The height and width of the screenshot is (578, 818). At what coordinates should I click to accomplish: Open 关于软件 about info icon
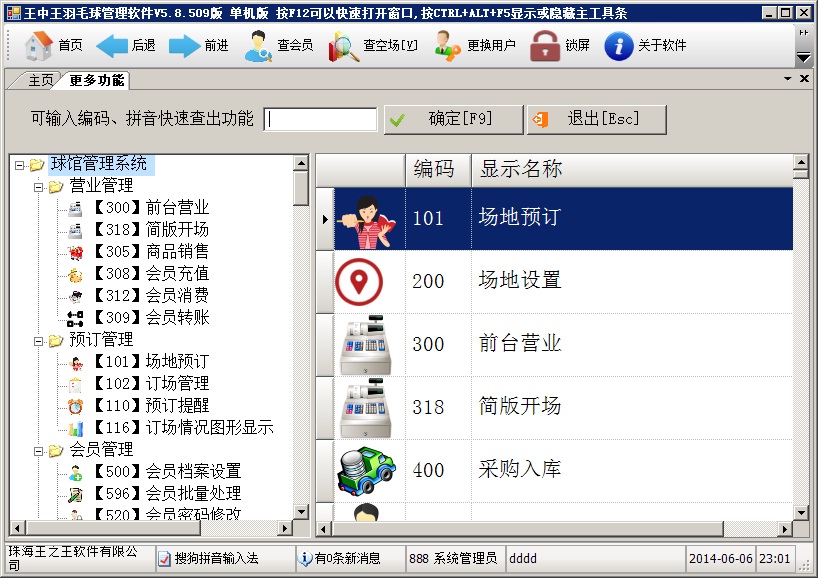coord(619,45)
